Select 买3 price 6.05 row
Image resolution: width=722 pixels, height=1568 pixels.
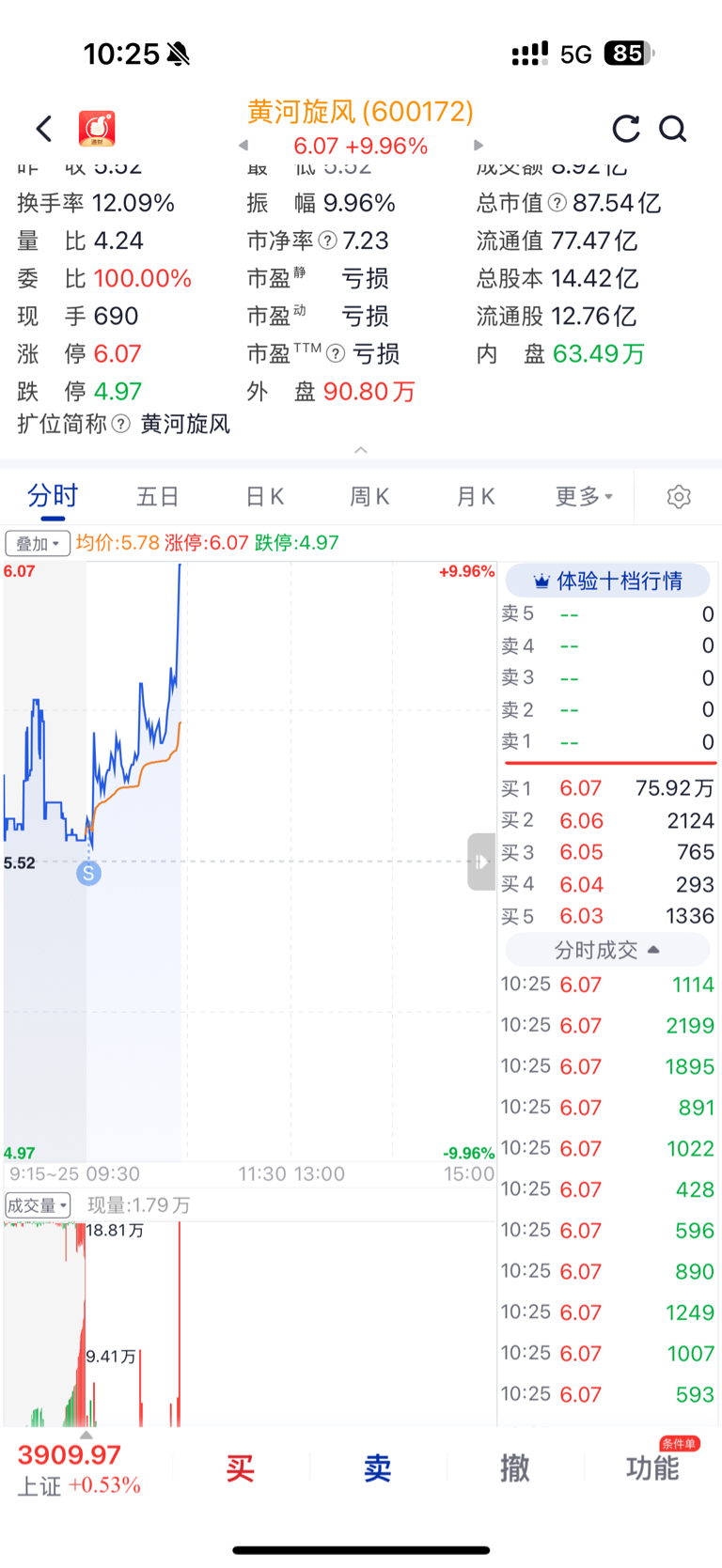tap(607, 852)
